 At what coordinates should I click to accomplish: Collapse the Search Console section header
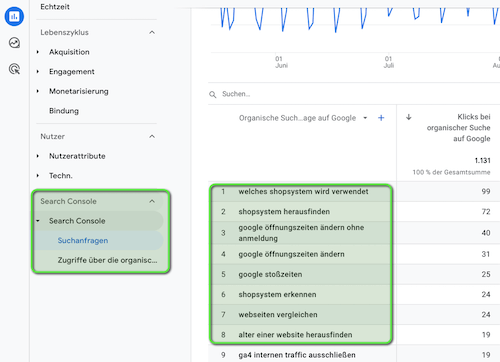coord(152,201)
